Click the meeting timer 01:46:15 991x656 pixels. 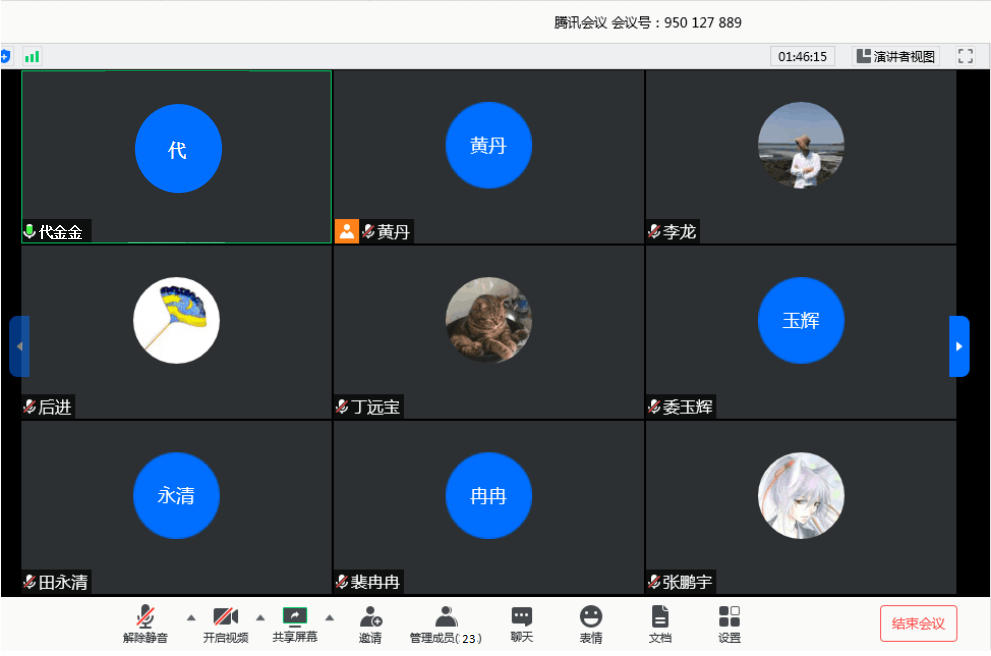point(803,56)
